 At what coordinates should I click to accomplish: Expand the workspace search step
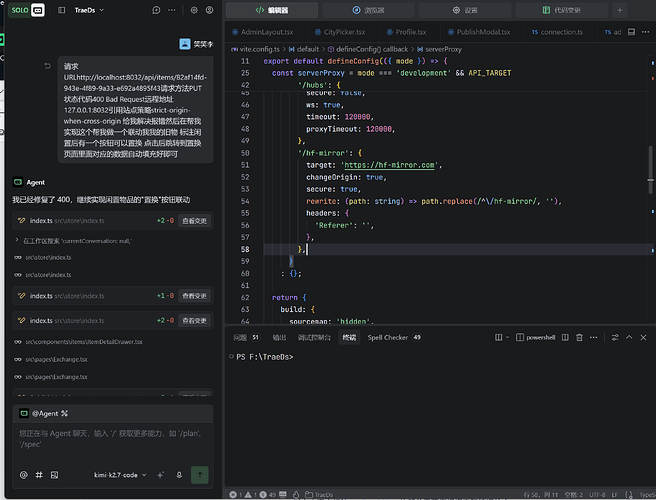(17, 240)
